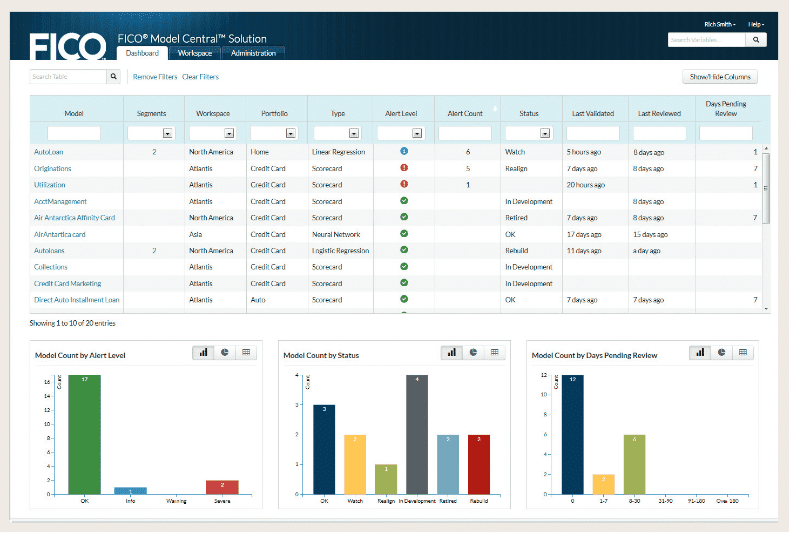Open the Type filter dropdown
The height and width of the screenshot is (542, 789).
(354, 133)
